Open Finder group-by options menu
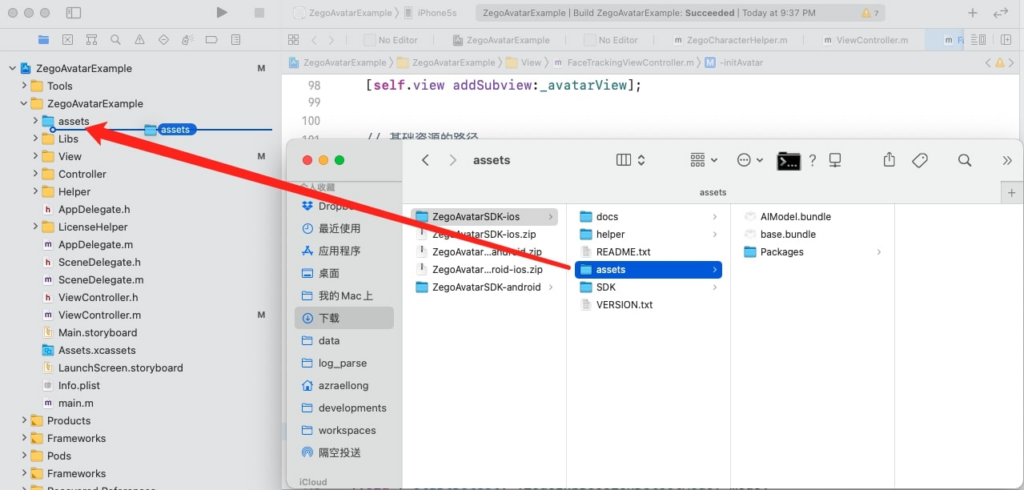Screen dimensions: 1024x490 (x=704, y=160)
